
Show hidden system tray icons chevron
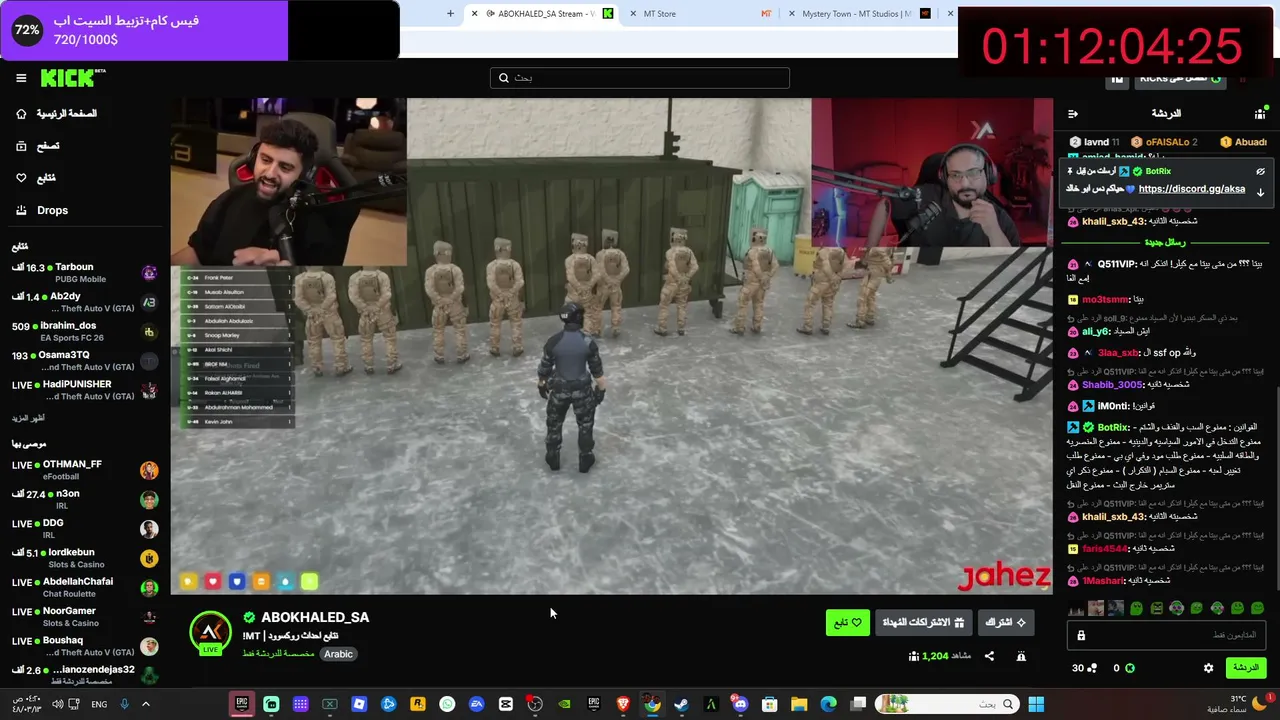[146, 704]
